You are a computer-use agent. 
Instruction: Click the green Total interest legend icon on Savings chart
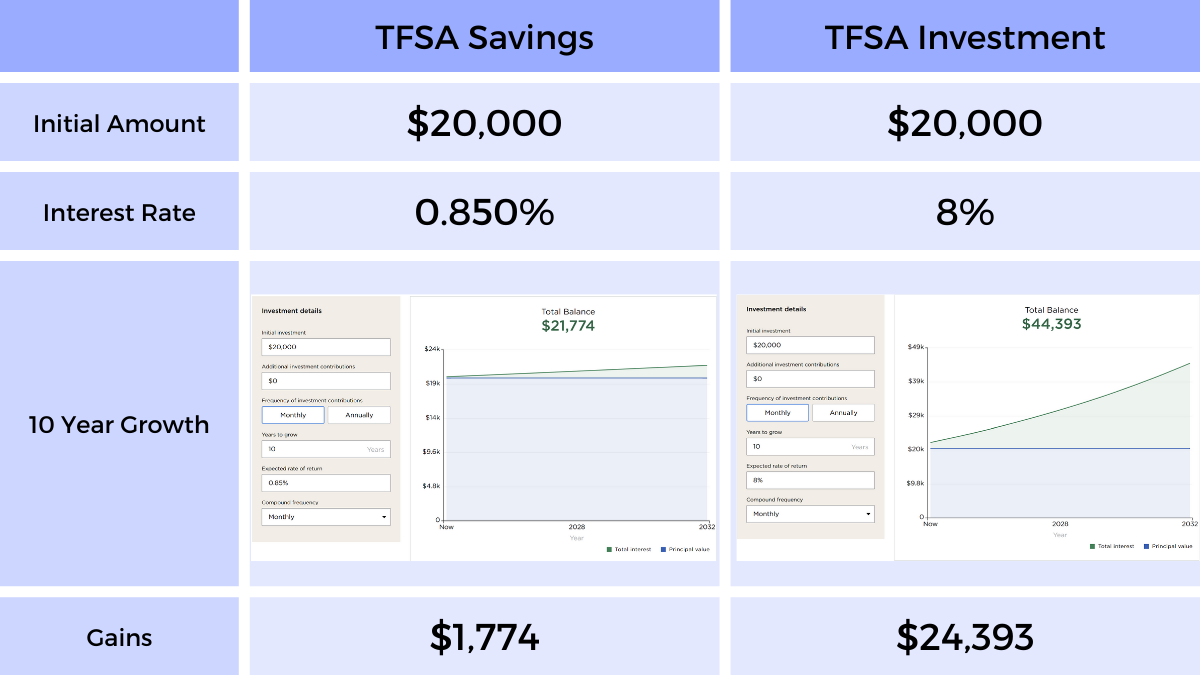[x=607, y=549]
